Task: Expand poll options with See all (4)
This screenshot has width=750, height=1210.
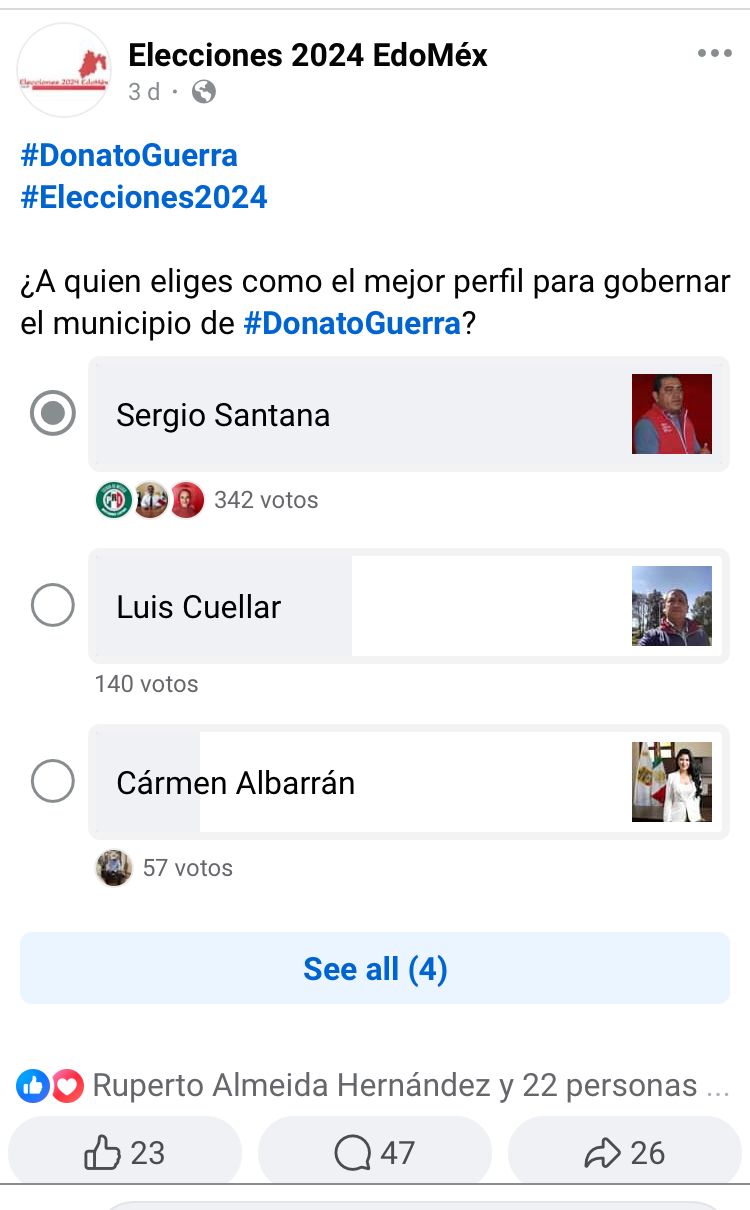Action: coord(375,968)
